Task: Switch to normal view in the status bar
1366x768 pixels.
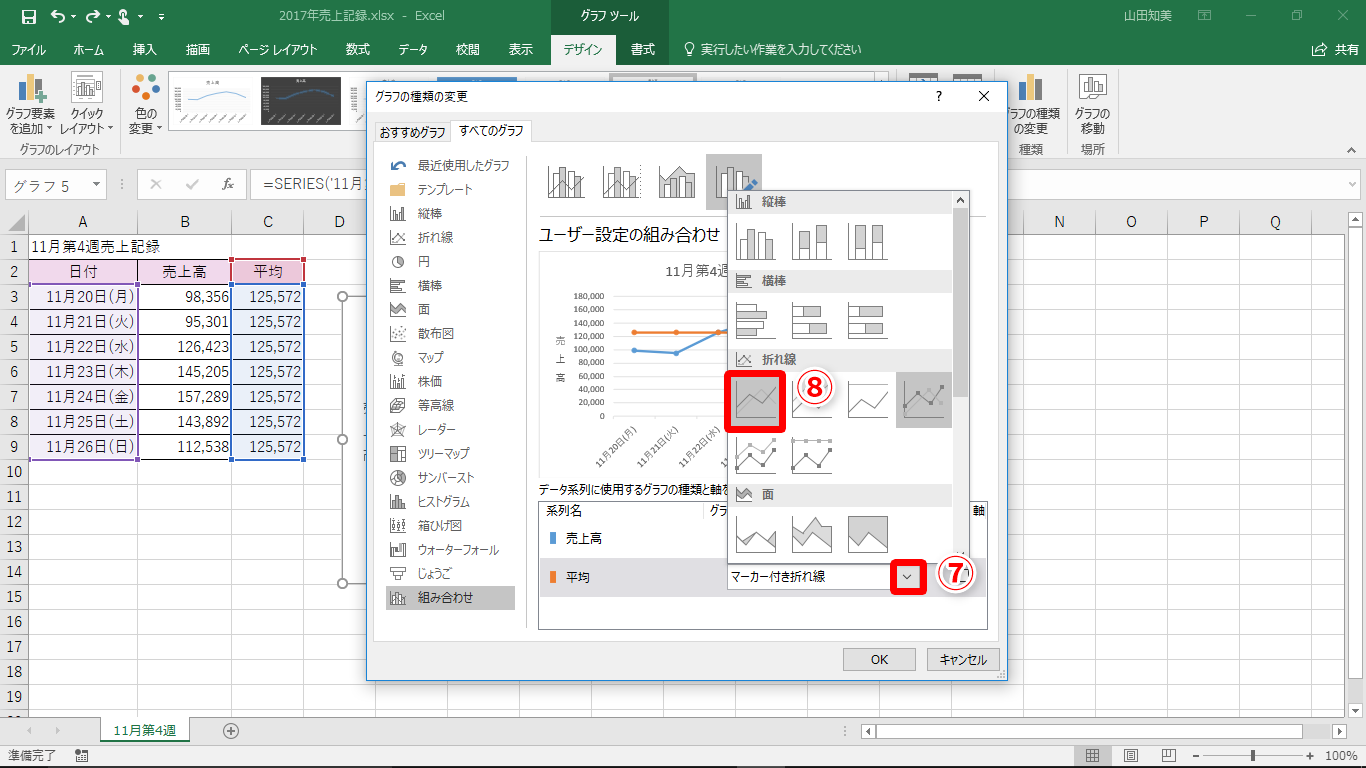Action: pyautogui.click(x=1093, y=755)
